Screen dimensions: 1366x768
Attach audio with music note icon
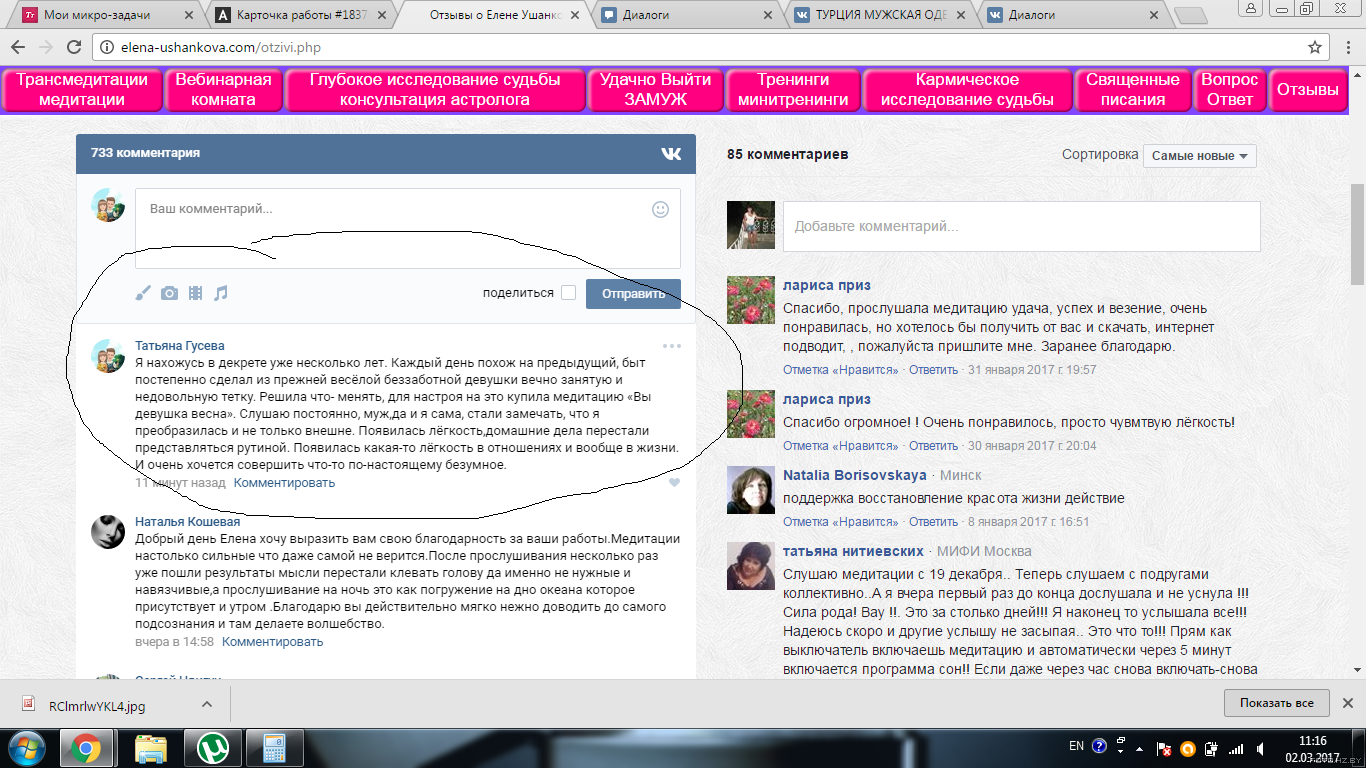221,293
